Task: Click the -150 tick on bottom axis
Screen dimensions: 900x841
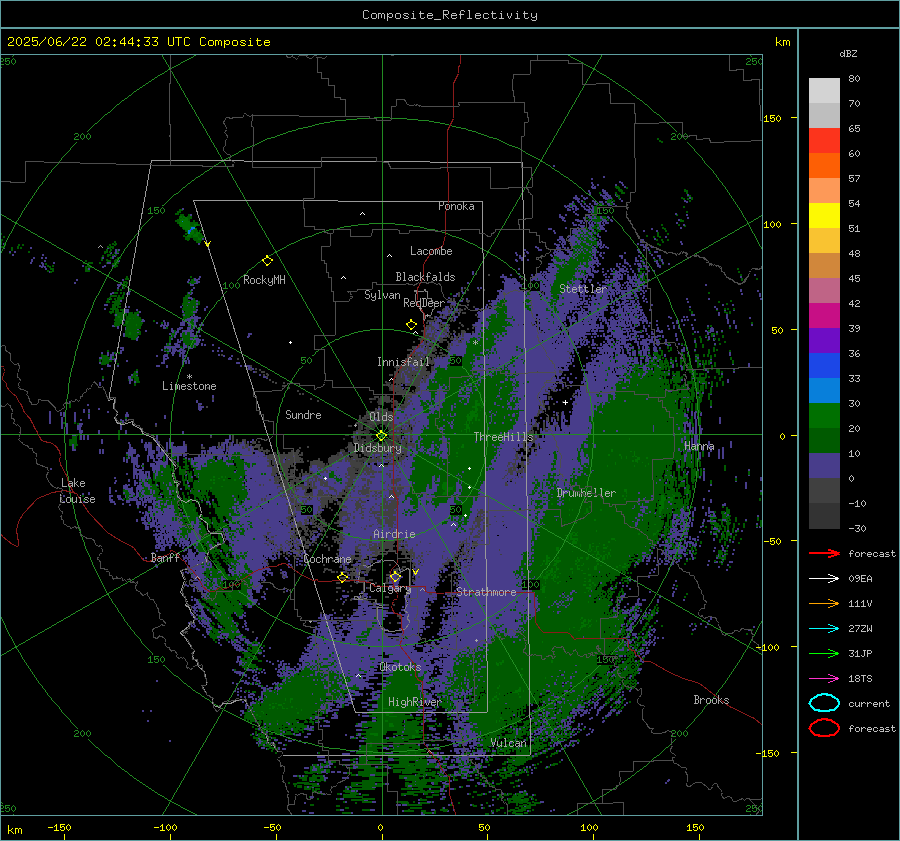Action: [x=59, y=828]
